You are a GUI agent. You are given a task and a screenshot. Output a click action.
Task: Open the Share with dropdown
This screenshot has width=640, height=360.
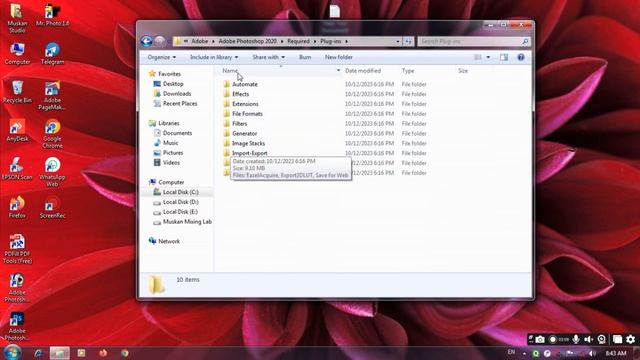click(268, 57)
